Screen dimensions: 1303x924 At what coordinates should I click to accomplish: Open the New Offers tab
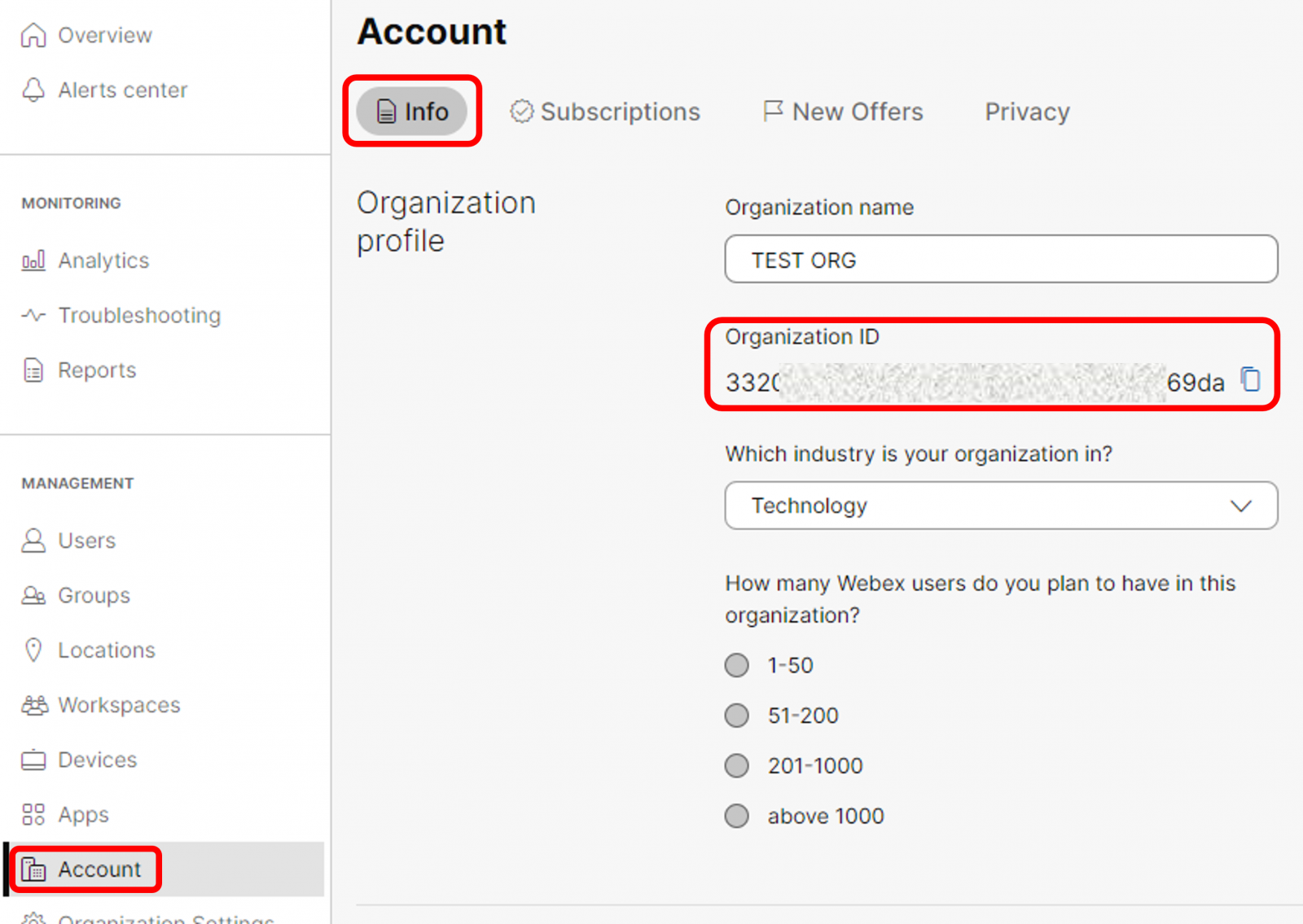(843, 112)
